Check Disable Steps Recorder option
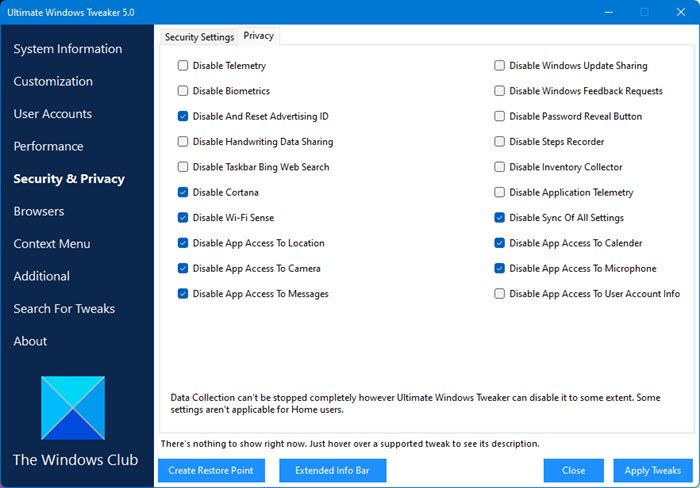700x488 pixels. (x=499, y=142)
